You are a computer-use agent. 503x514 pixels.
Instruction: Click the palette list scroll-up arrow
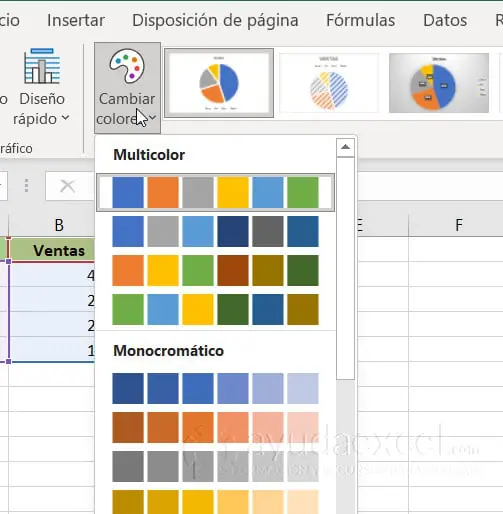pos(345,147)
